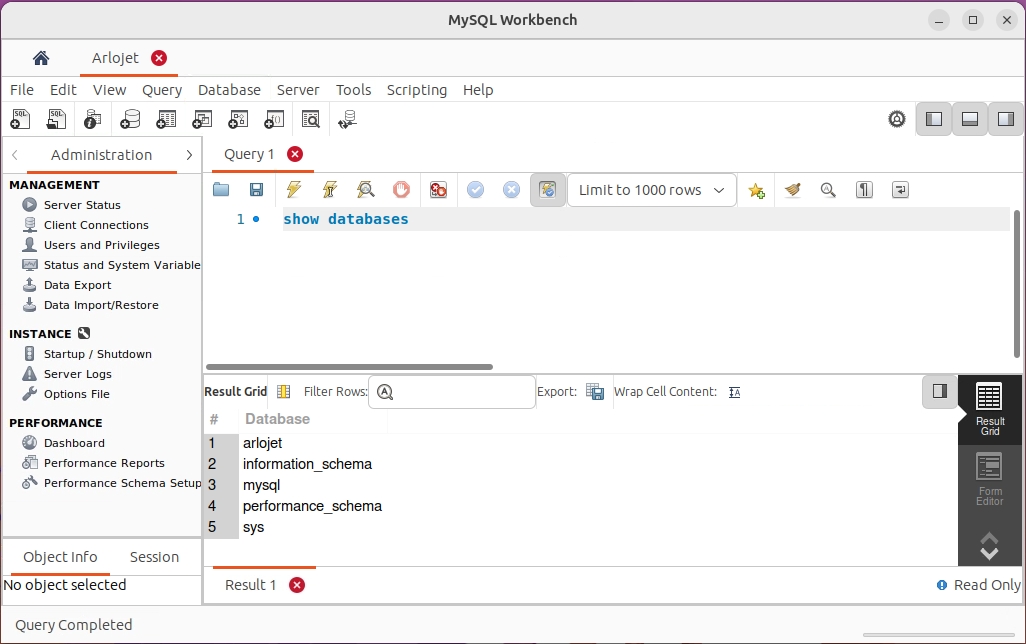Open Users and Privileges
1026x644 pixels.
tap(101, 245)
